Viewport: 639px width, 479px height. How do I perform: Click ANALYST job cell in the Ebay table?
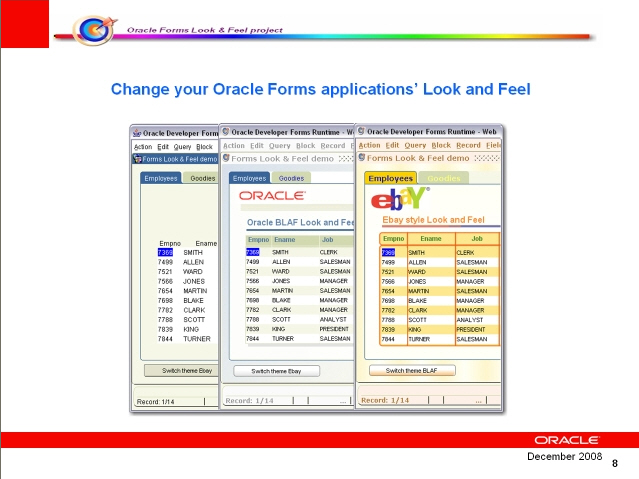[x=470, y=320]
